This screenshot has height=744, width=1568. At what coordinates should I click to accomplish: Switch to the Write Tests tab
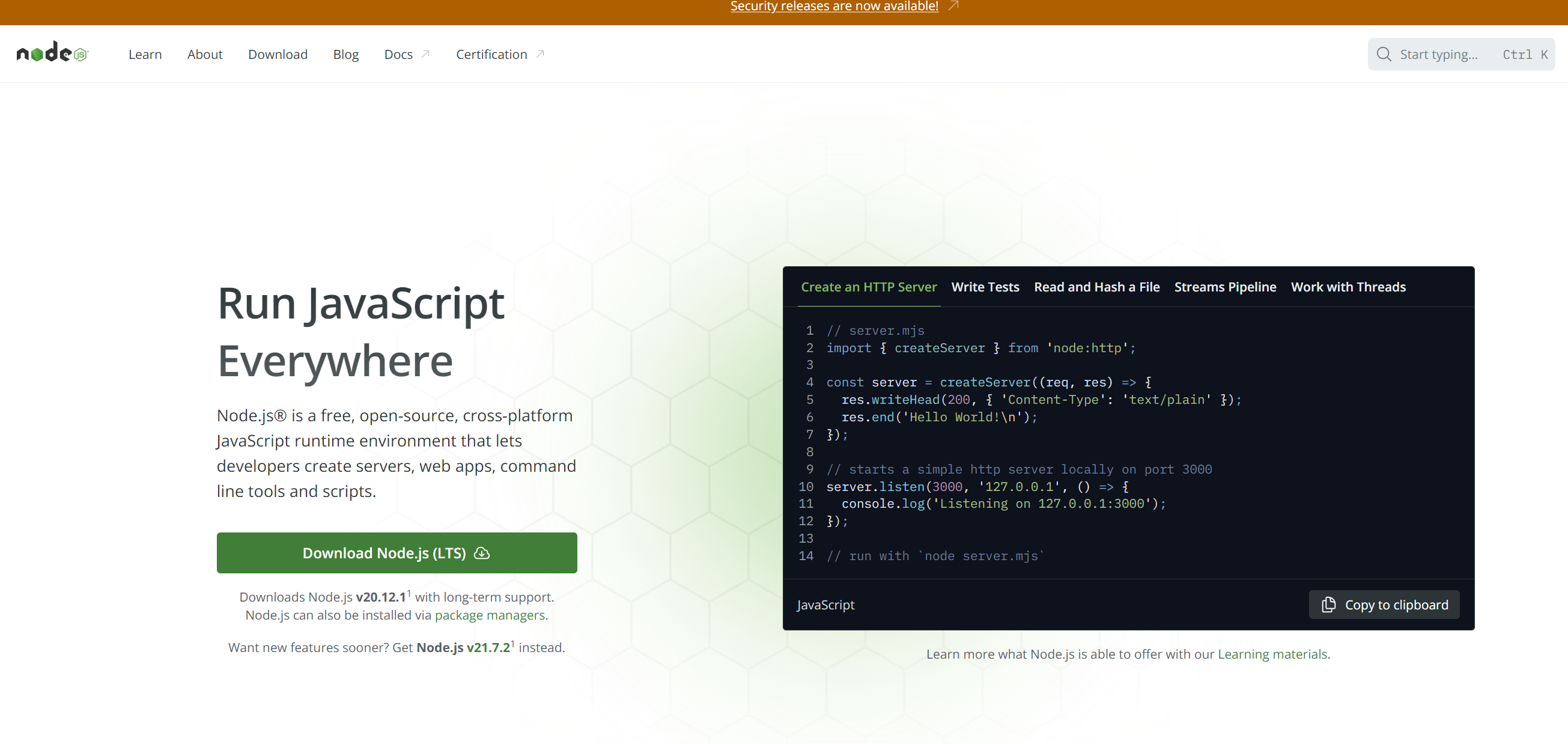pyautogui.click(x=985, y=287)
